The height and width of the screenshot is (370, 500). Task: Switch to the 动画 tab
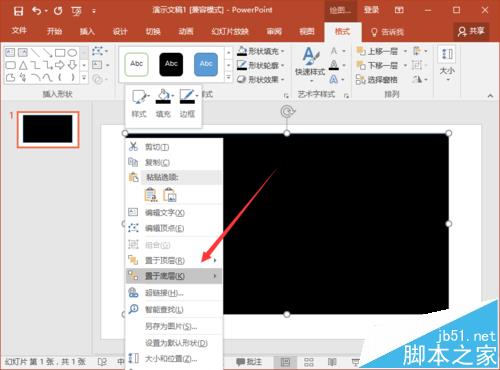tap(186, 31)
